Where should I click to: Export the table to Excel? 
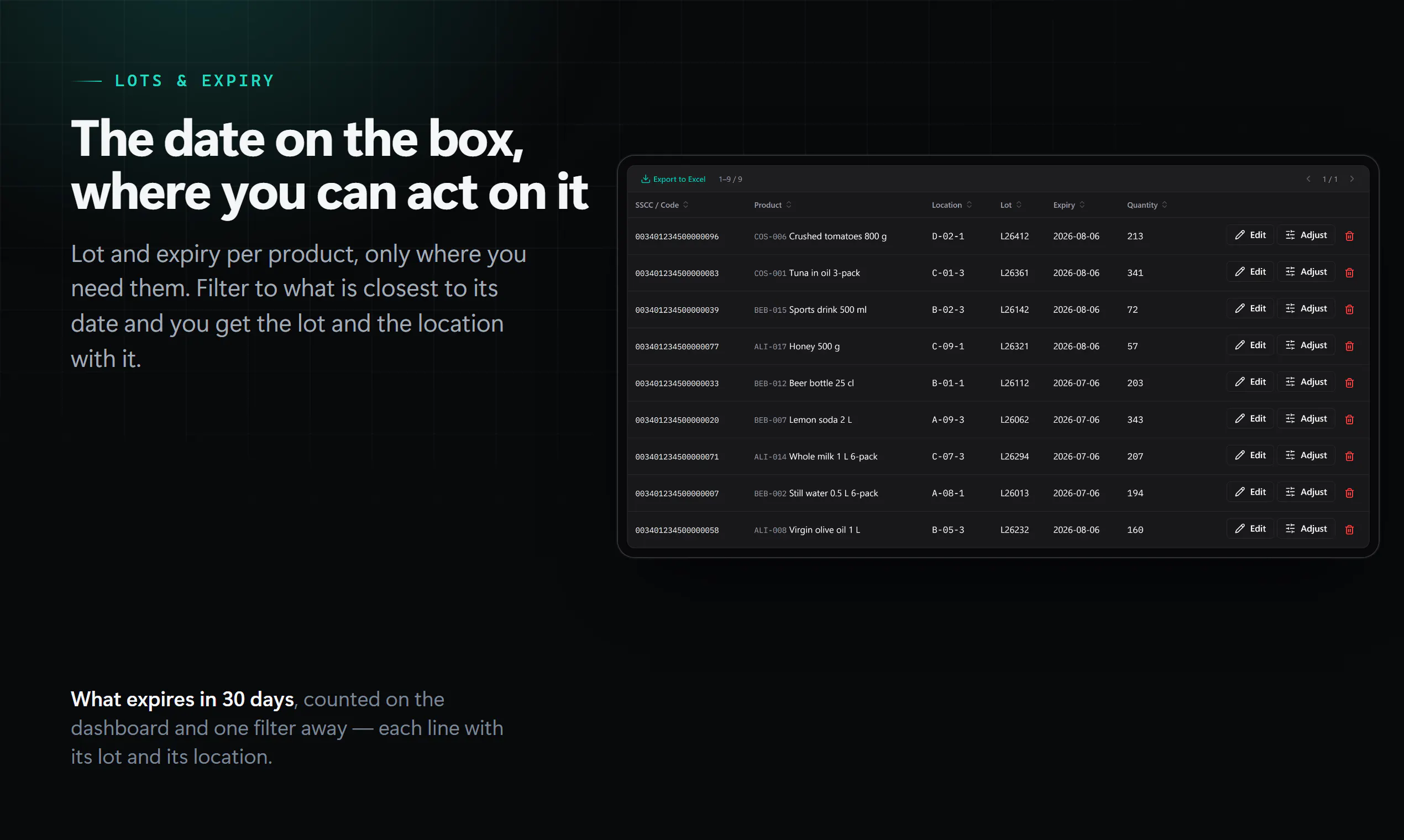pyautogui.click(x=673, y=179)
